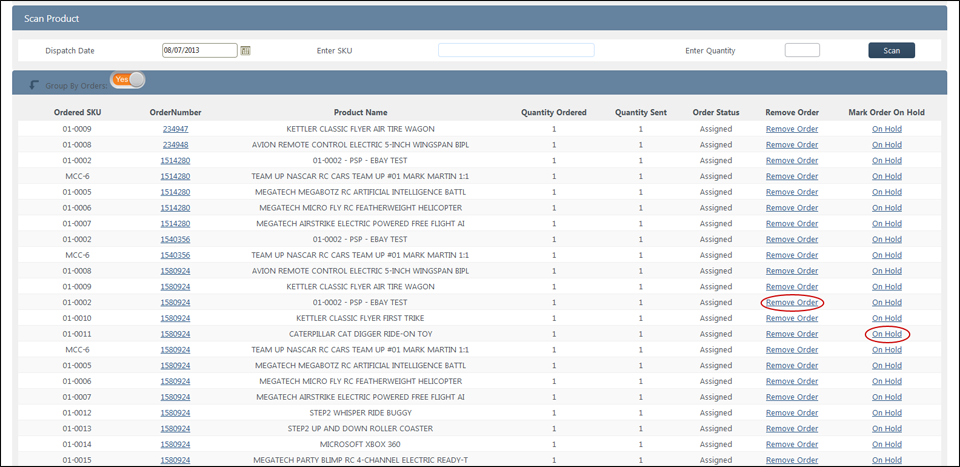
Task: Open order 1514280 in the 01-0002 row
Action: point(175,160)
